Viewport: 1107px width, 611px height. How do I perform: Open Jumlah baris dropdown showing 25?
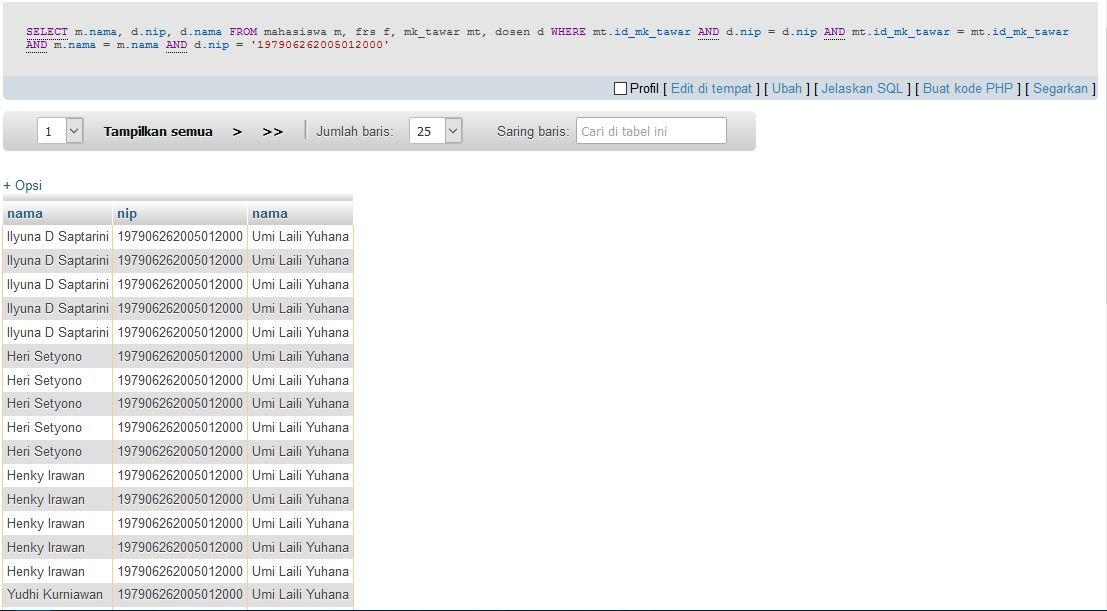(x=436, y=131)
